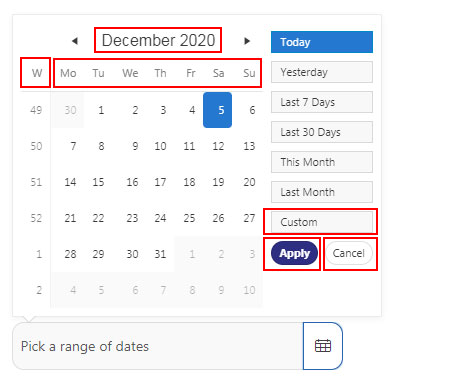Screen dimensions: 459x389
Task: Select week number 50 row label
Action: (36, 146)
